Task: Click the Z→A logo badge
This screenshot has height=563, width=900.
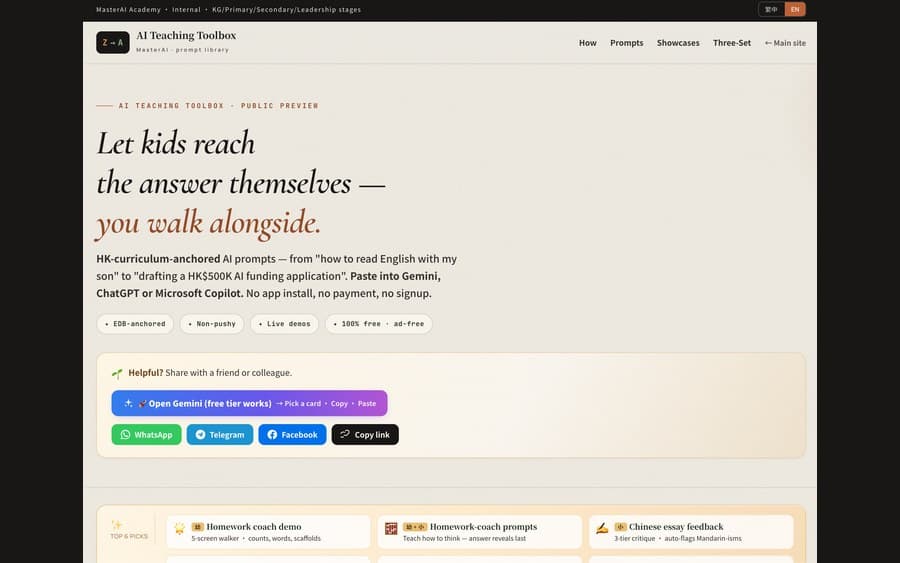Action: click(x=112, y=42)
